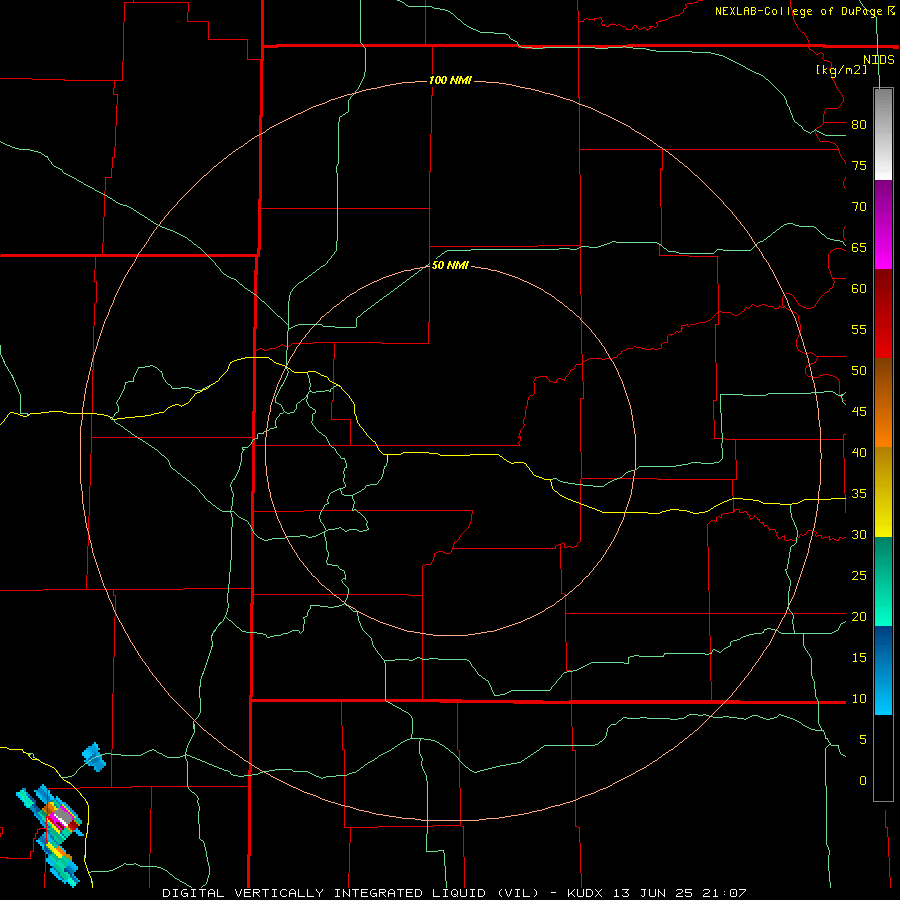
Task: Click the 30 value on the scale
Action: point(859,535)
